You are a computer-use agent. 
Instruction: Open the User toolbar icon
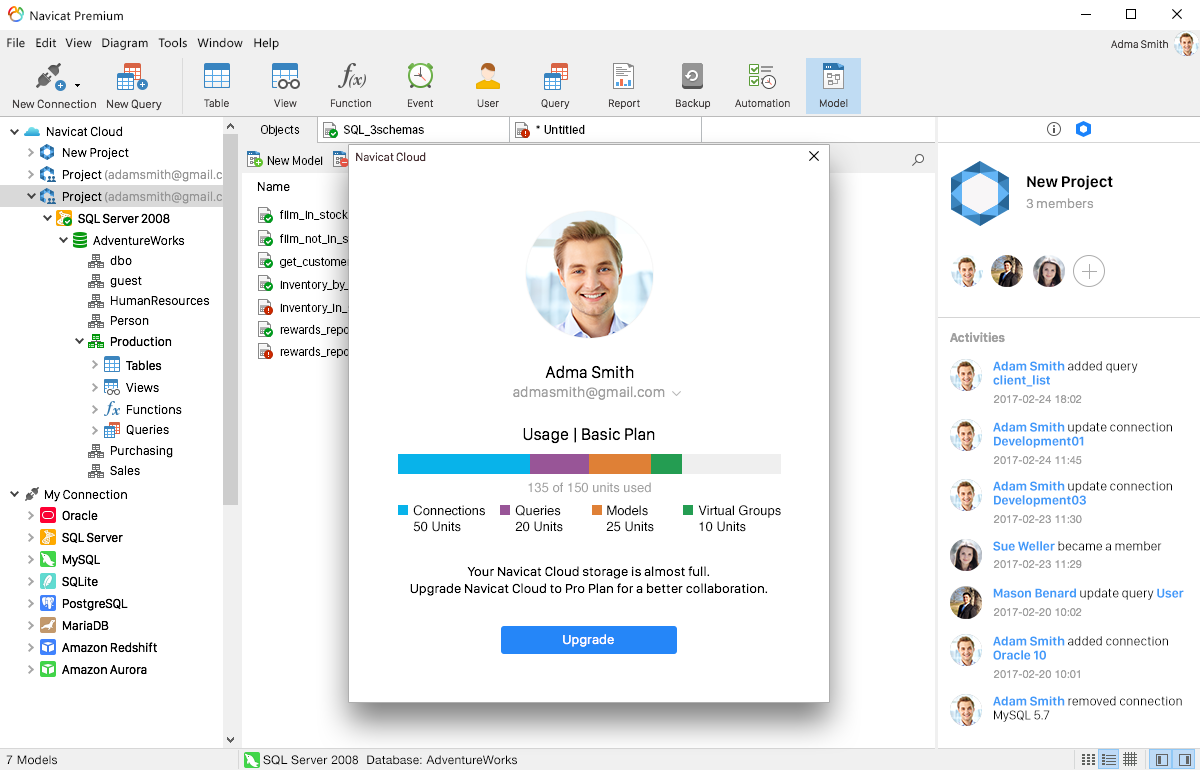point(488,76)
